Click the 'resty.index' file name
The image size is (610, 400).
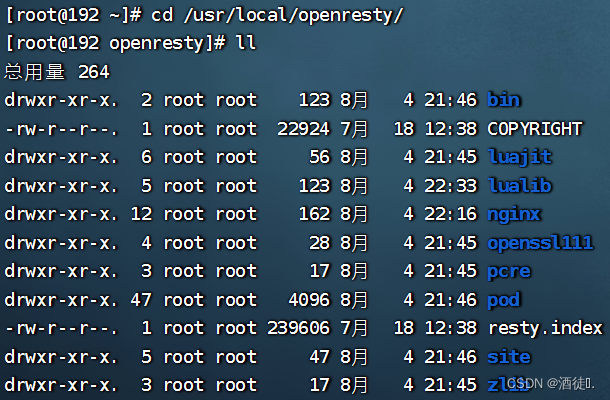(545, 328)
